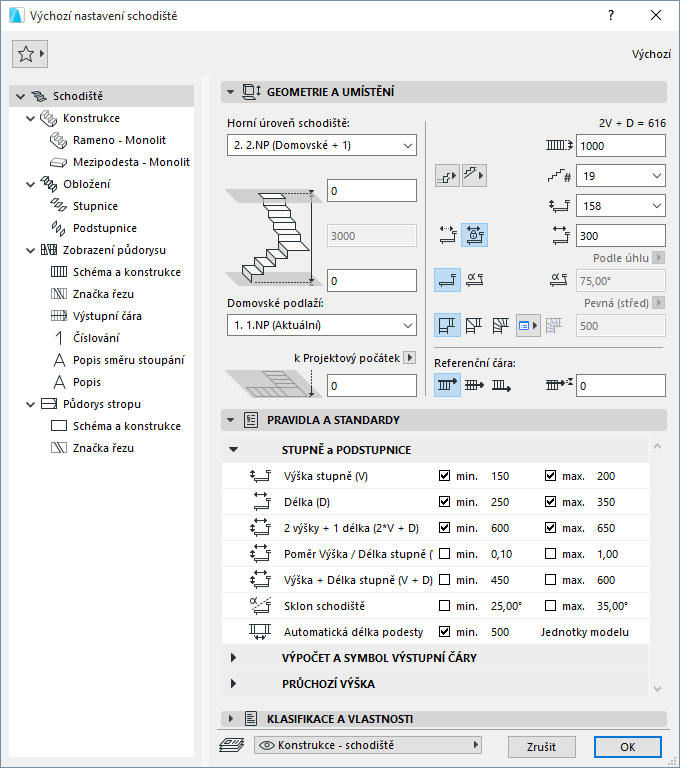This screenshot has width=680, height=768.
Task: Click the rules list scroll down arrow
Action: click(657, 688)
